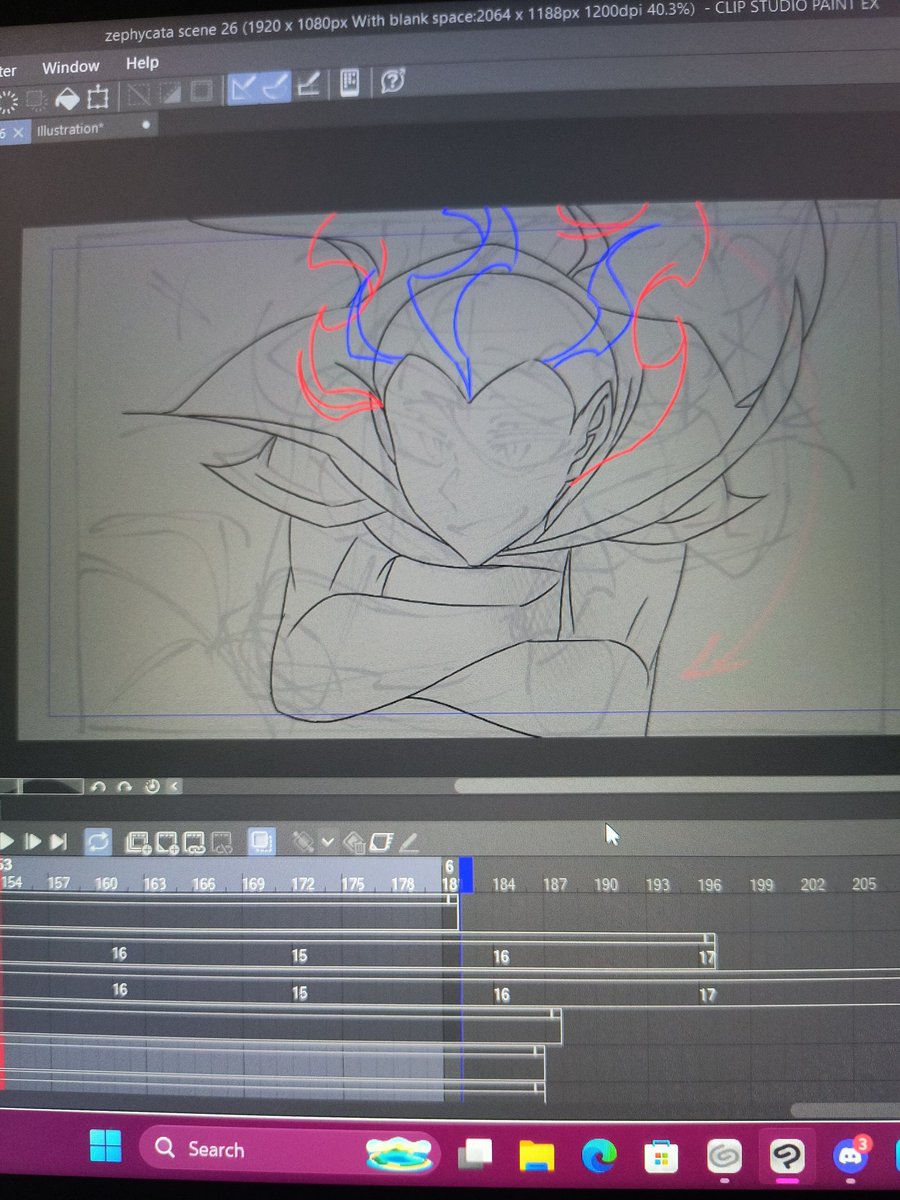Collapse the canvas navigation bar arrow
Viewport: 900px width, 1200px height.
pyautogui.click(x=175, y=787)
